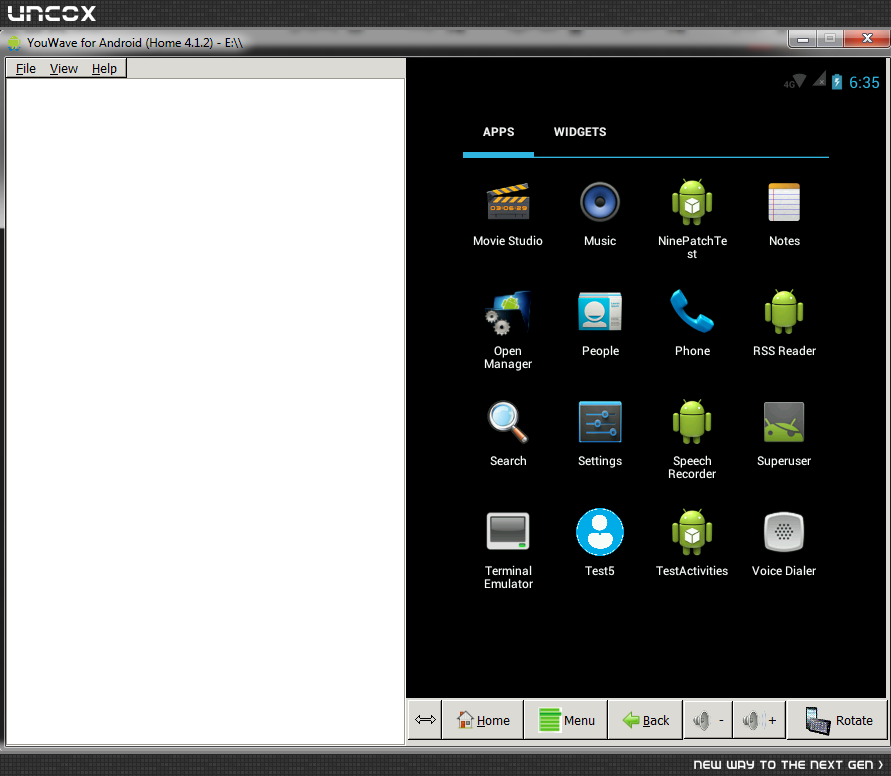Viewport: 891px width, 776px height.
Task: Minimize the YouWave window
Action: tap(802, 39)
